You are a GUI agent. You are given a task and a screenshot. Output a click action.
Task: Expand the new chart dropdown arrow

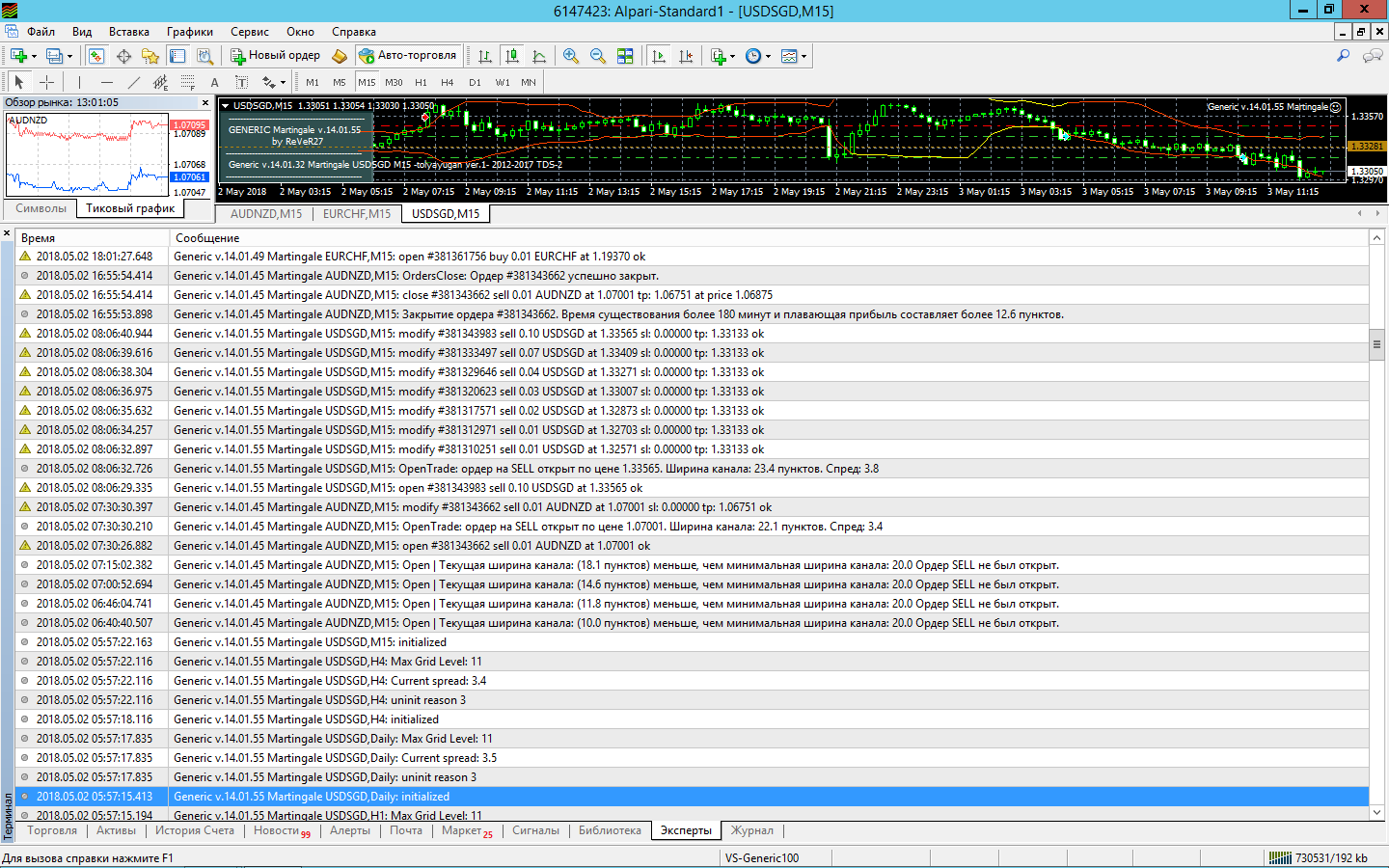pyautogui.click(x=34, y=56)
